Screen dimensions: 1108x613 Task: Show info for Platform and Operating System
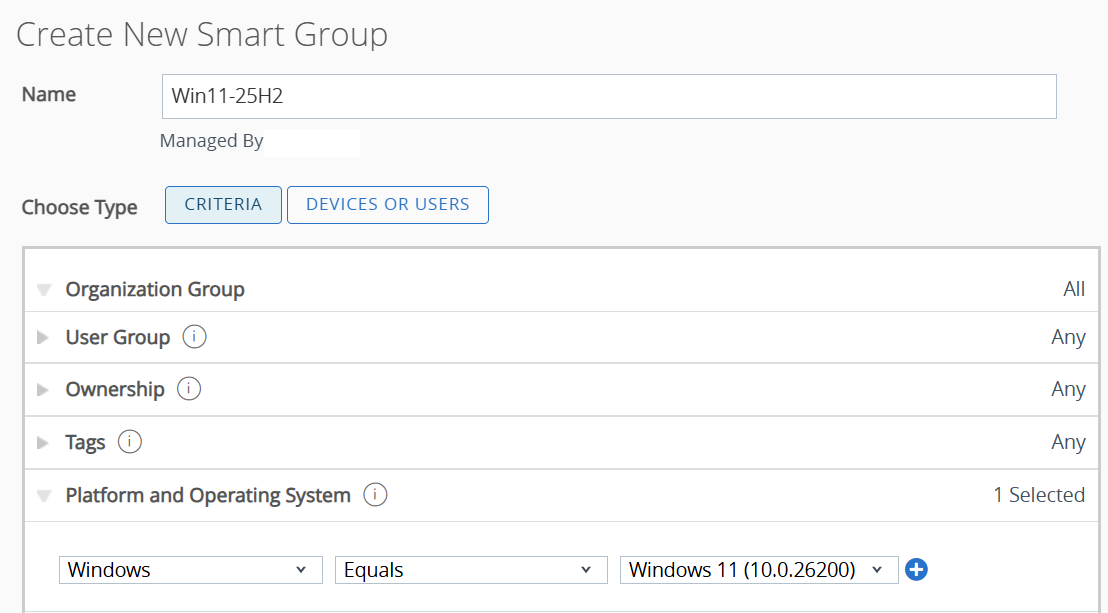[375, 494]
